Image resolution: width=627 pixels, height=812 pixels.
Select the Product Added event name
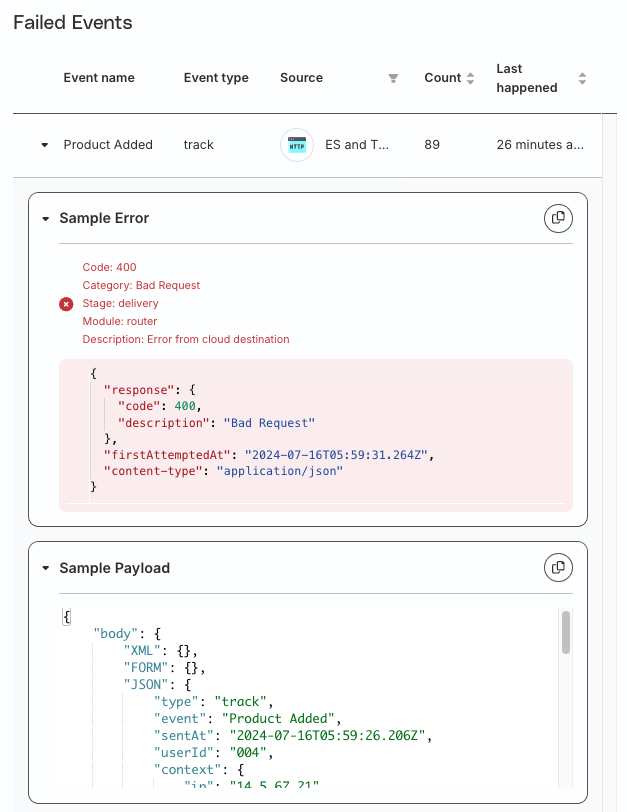coord(108,144)
